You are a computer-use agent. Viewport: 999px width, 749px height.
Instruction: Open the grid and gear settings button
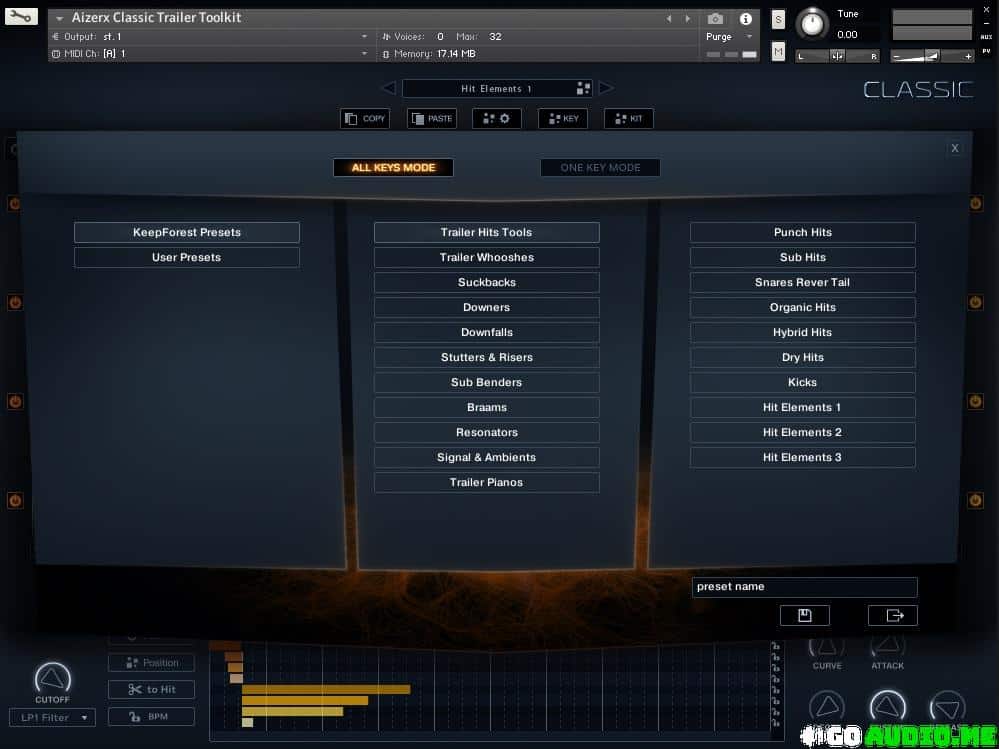pyautogui.click(x=496, y=118)
